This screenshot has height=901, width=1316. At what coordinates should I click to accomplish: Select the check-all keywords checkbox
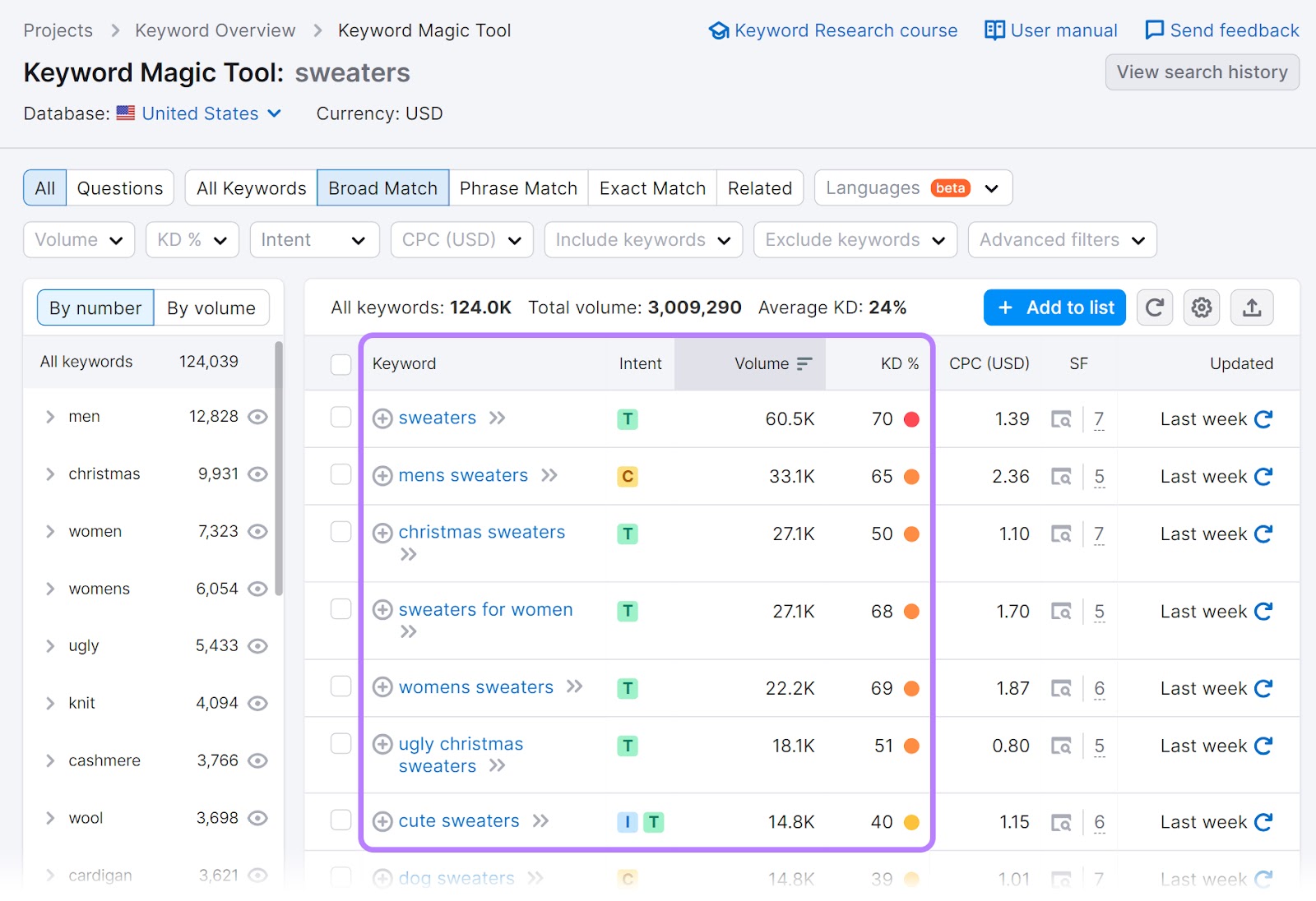point(341,364)
